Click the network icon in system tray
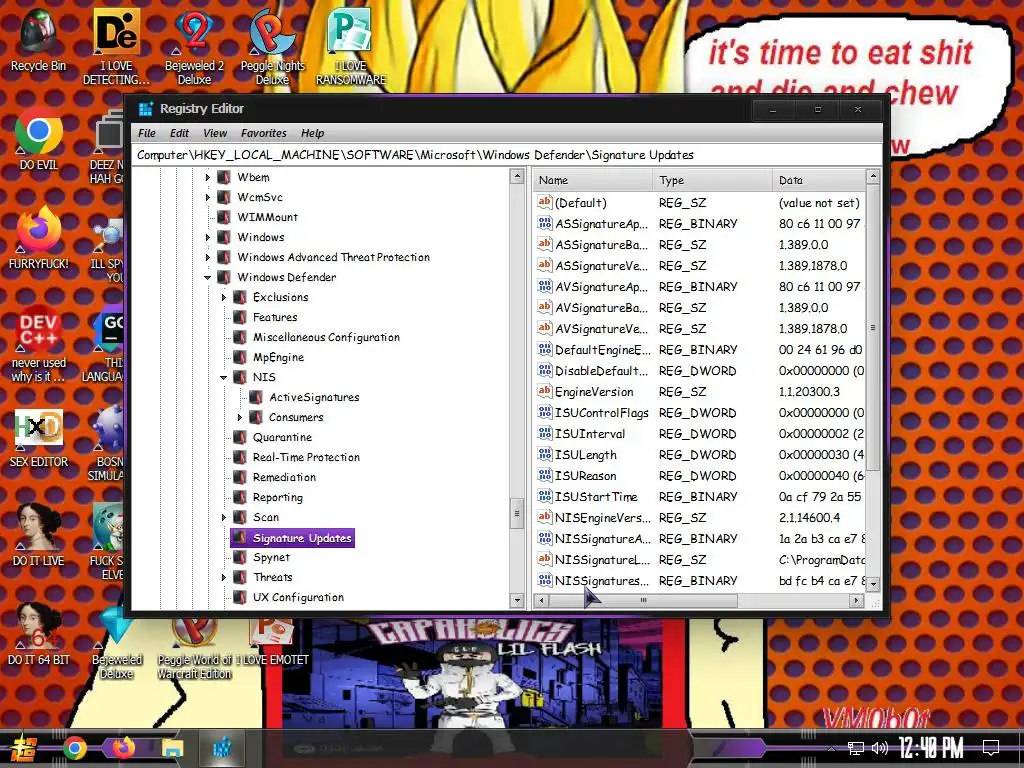This screenshot has width=1024, height=768. [x=855, y=748]
